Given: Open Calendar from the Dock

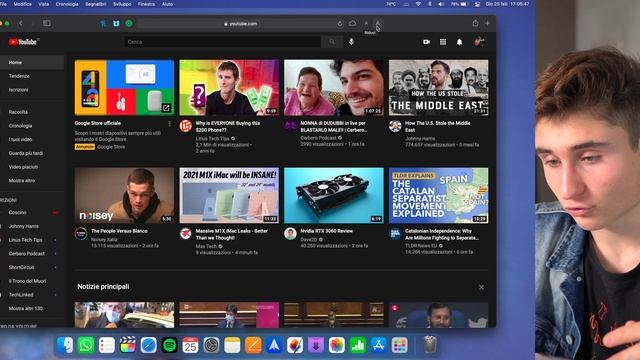Looking at the screenshot, I should coord(190,345).
